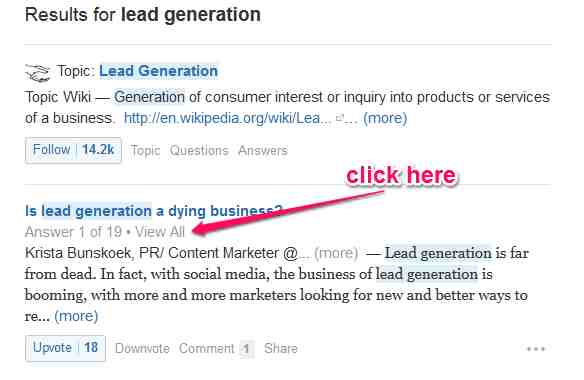The image size is (584, 380).
Task: Upvote the lead generation answer
Action: click(52, 348)
